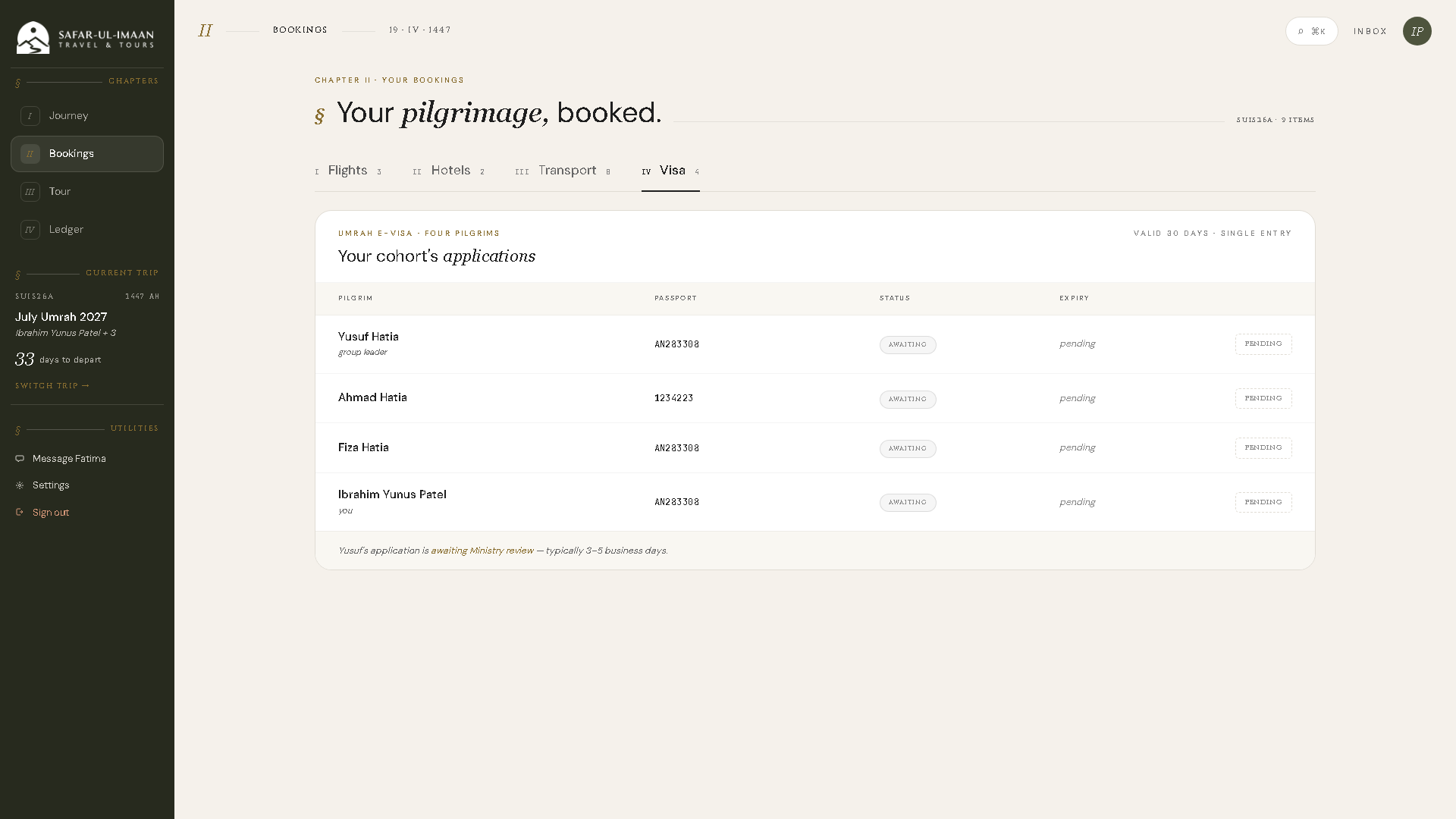Click the Status column header
The height and width of the screenshot is (819, 1456).
[x=895, y=298]
